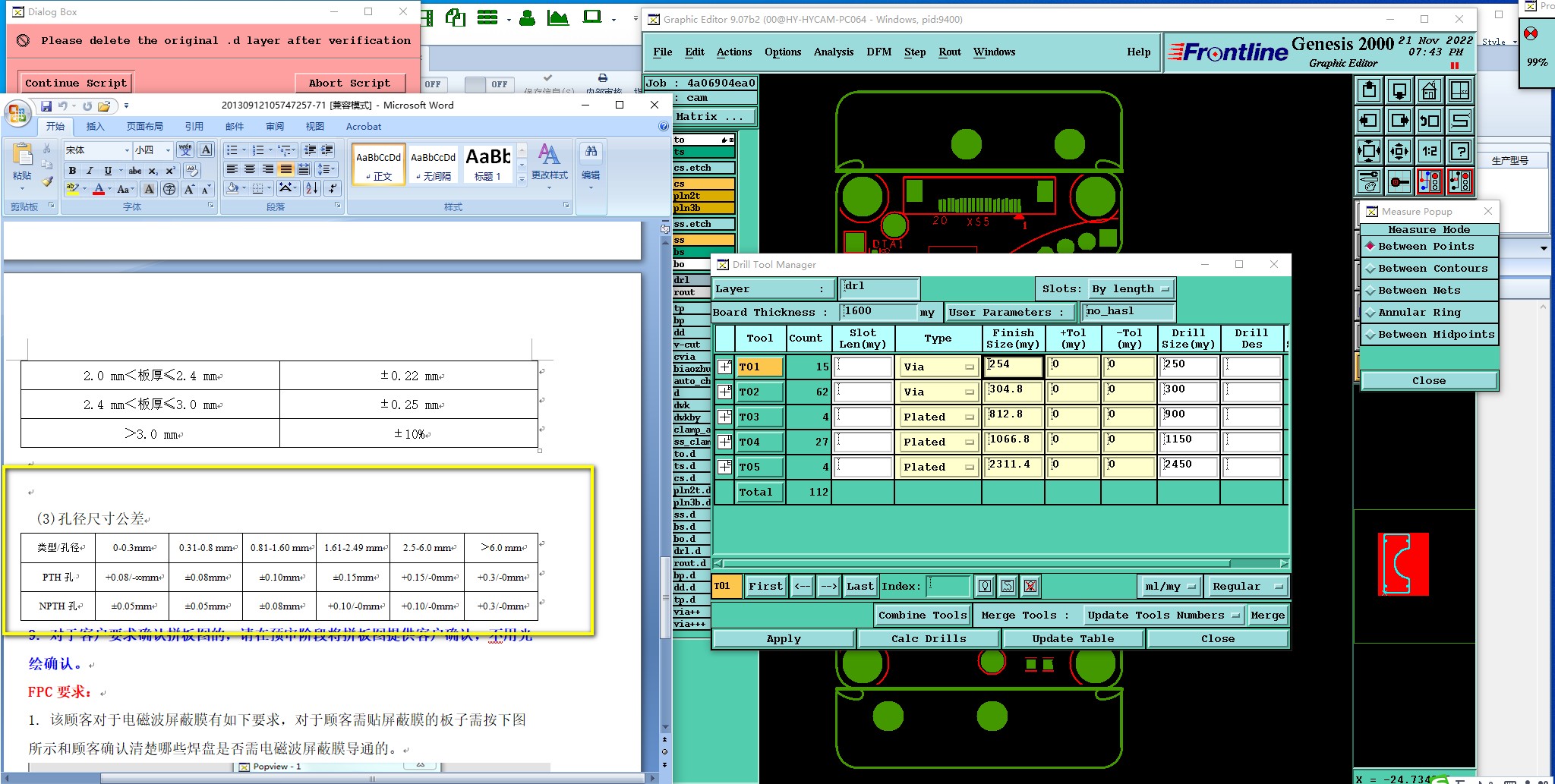Open Type dropdown for tool T03
Viewport: 1555px width, 784px height.
tap(938, 417)
